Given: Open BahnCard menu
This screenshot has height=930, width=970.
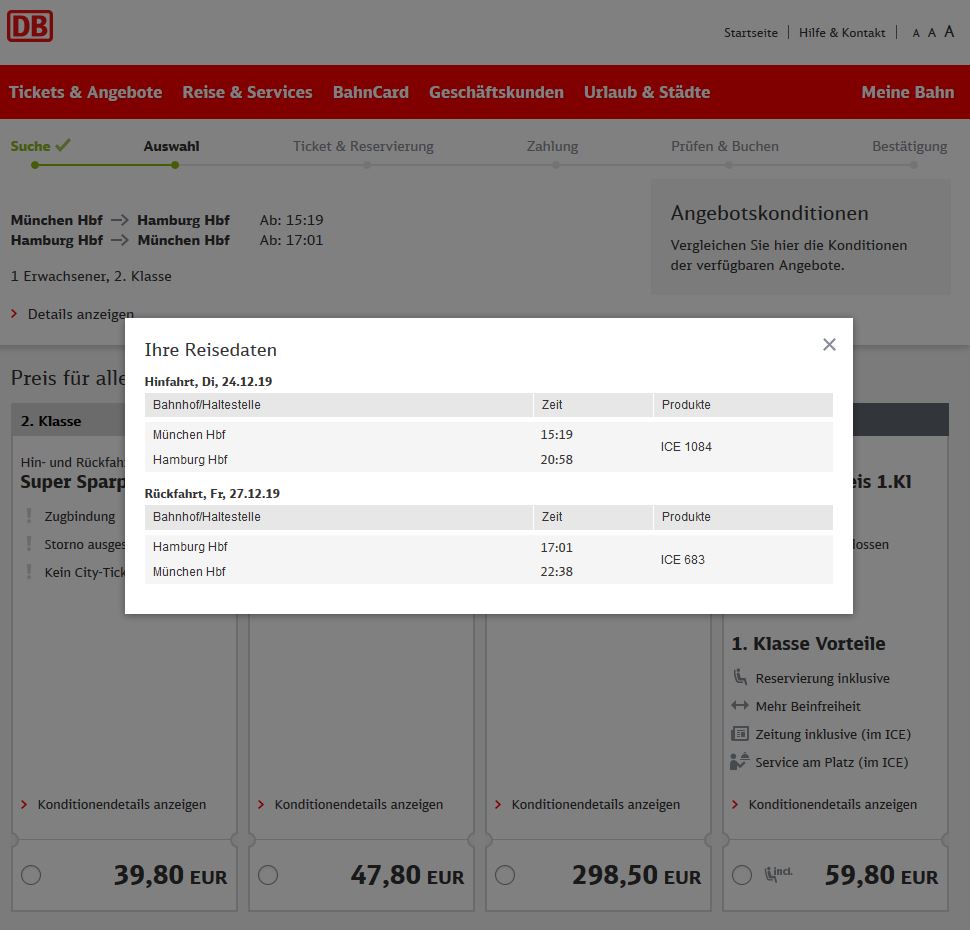Looking at the screenshot, I should coord(371,92).
